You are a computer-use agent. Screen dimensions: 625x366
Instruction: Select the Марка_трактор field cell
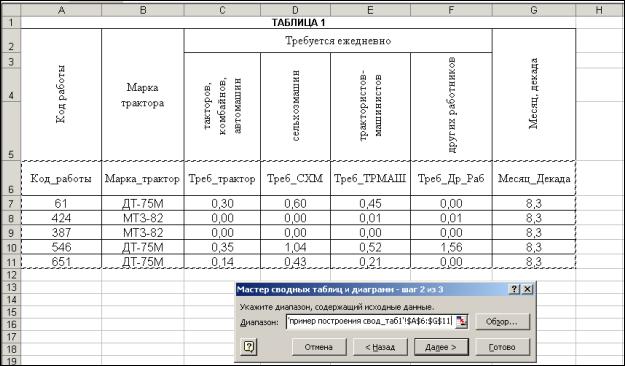(x=143, y=178)
